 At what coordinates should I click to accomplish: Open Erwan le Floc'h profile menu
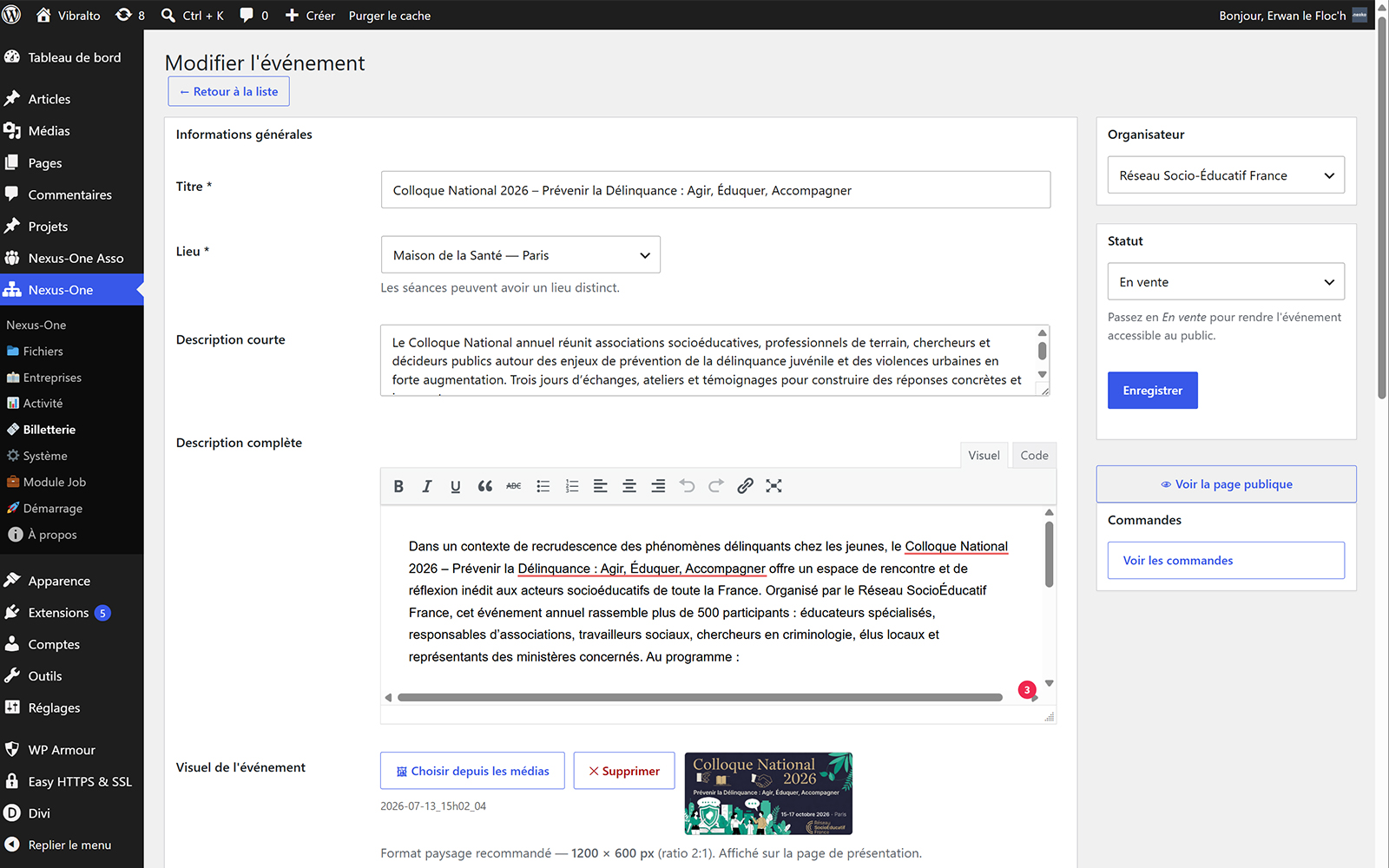1293,15
